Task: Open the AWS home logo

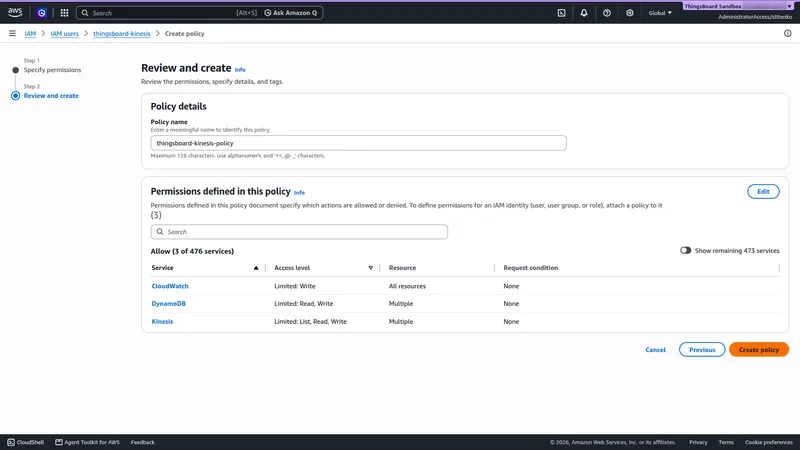Action: pyautogui.click(x=15, y=13)
